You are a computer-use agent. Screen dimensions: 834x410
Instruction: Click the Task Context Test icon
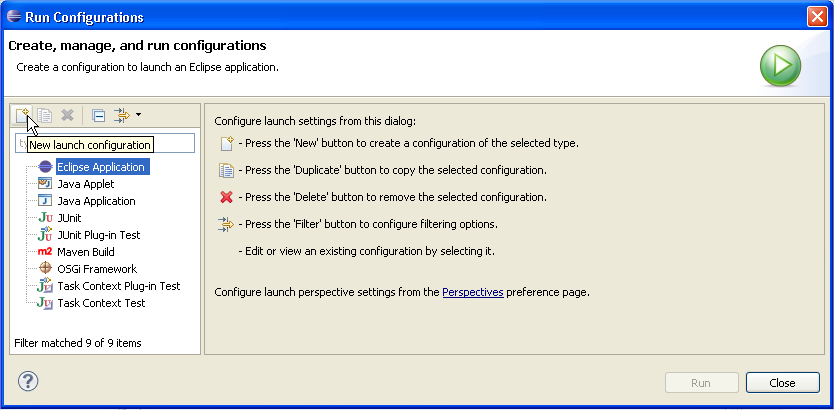(x=45, y=303)
